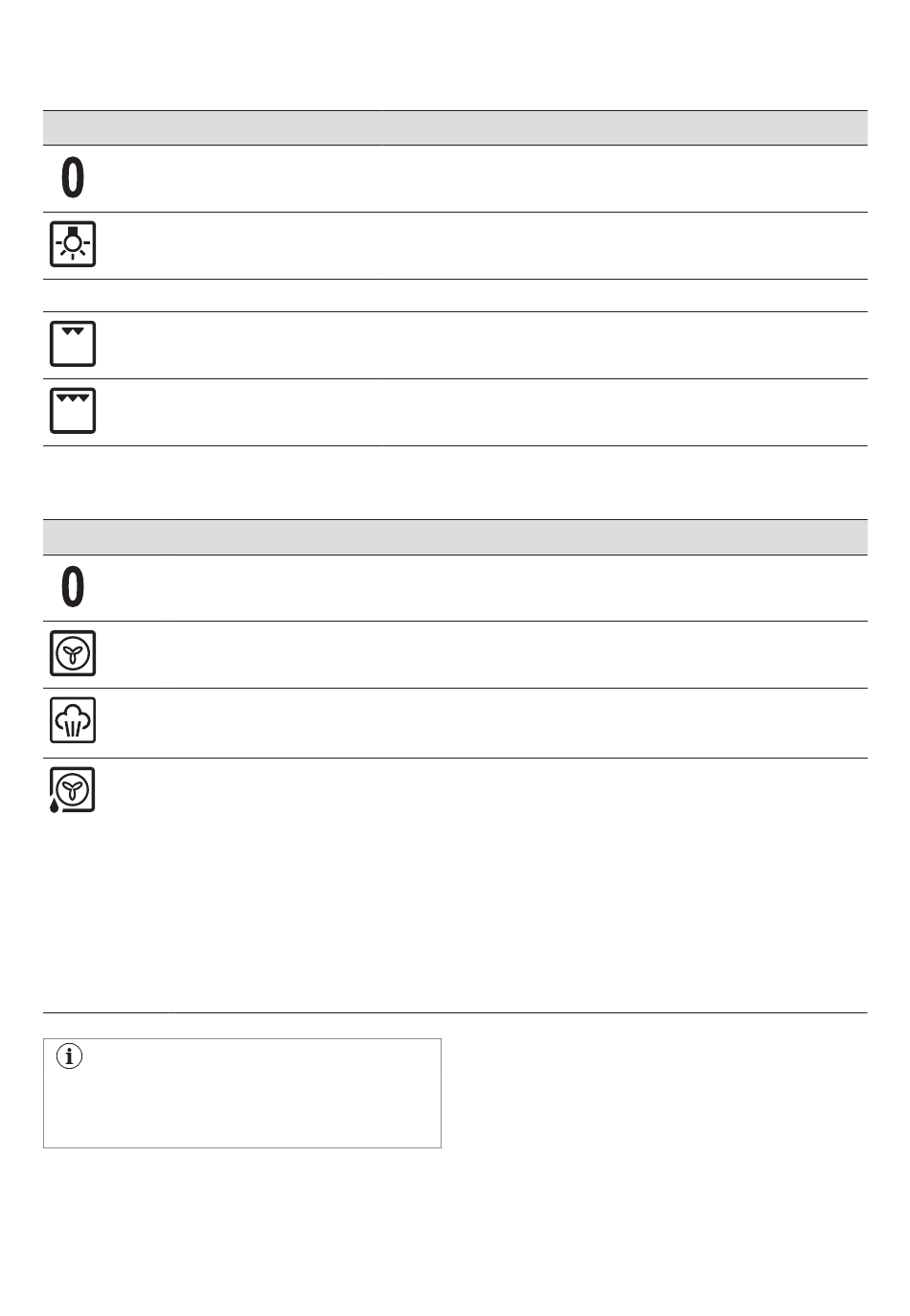Click the fast grill icon with three triangles

pos(73,411)
